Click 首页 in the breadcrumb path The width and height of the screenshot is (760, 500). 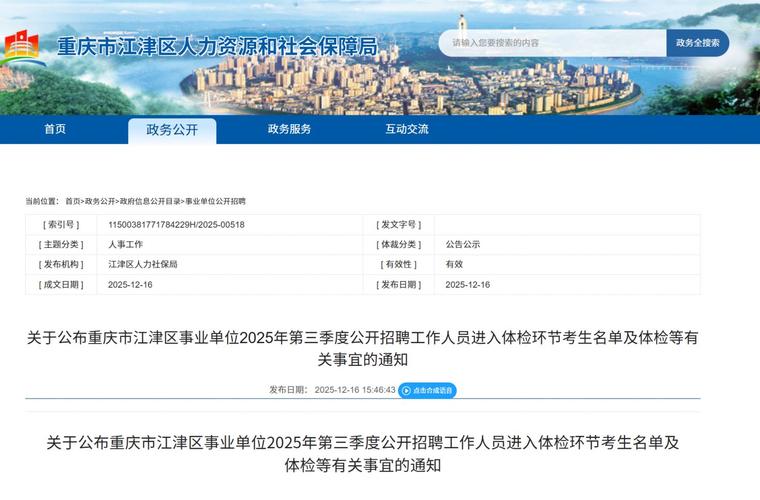coord(73,201)
